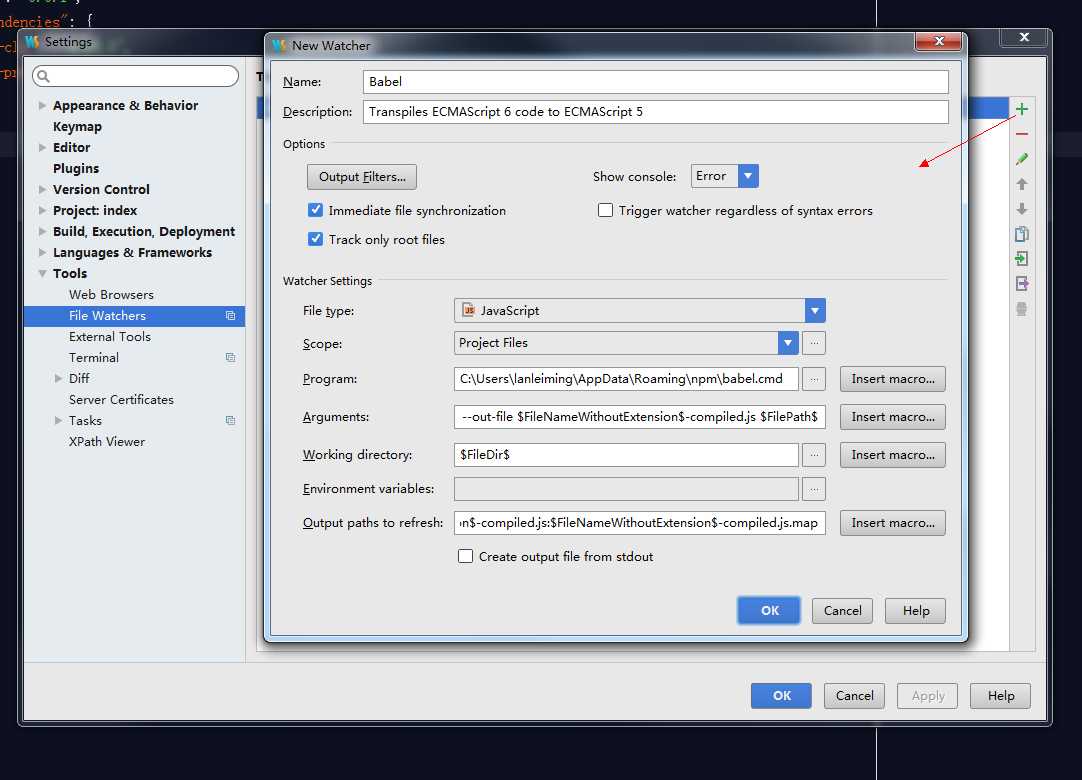Import watchers with the import icon
Viewport: 1082px width, 780px height.
[x=1021, y=259]
